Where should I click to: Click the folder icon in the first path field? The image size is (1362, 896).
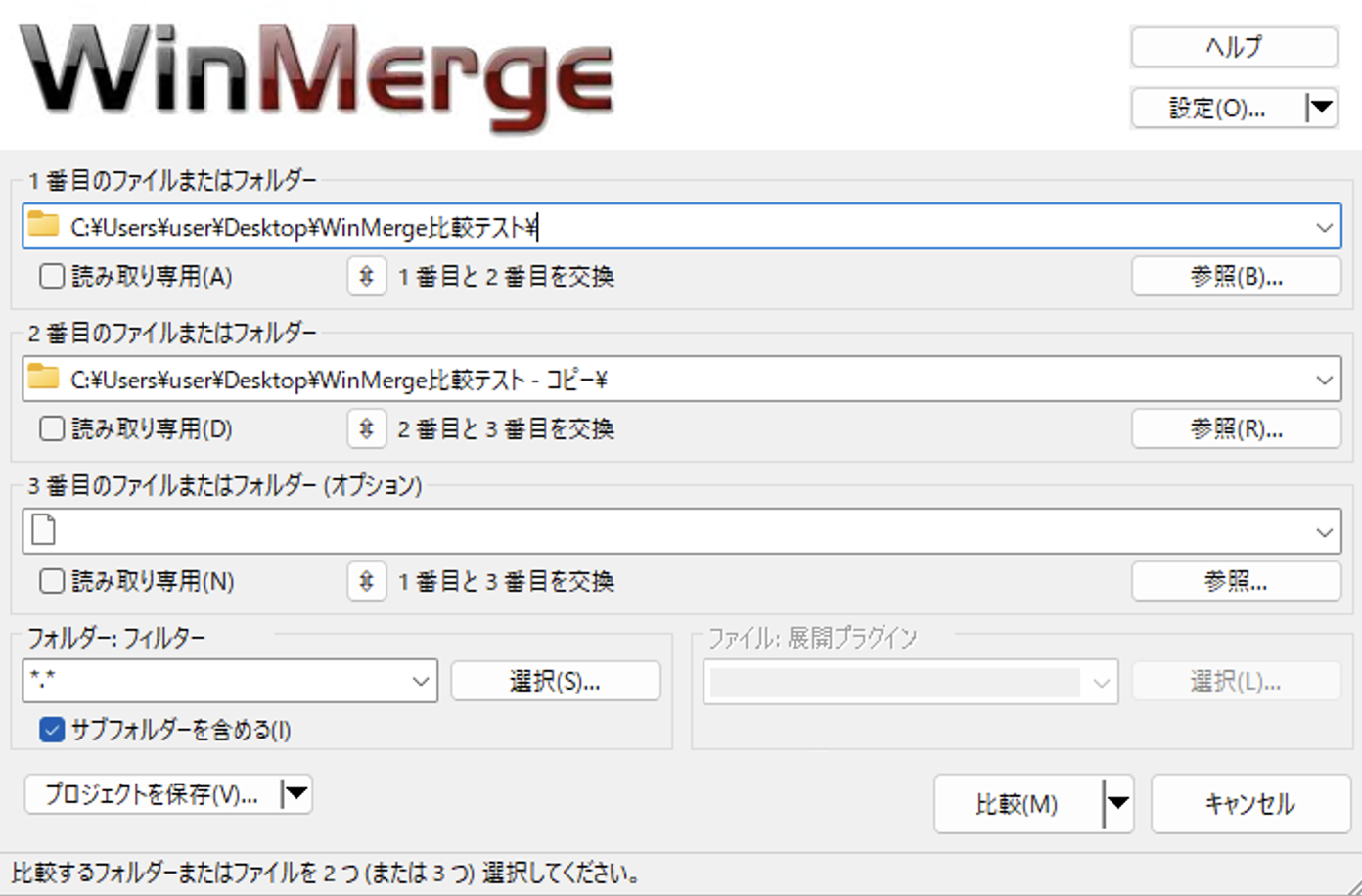[43, 226]
